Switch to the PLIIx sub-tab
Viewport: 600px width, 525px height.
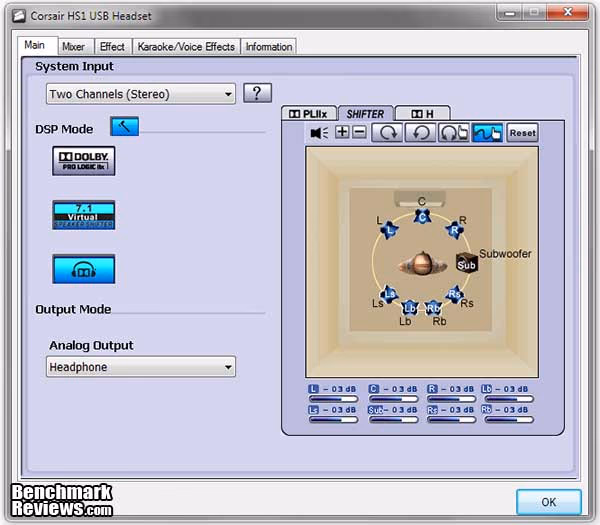pyautogui.click(x=308, y=114)
